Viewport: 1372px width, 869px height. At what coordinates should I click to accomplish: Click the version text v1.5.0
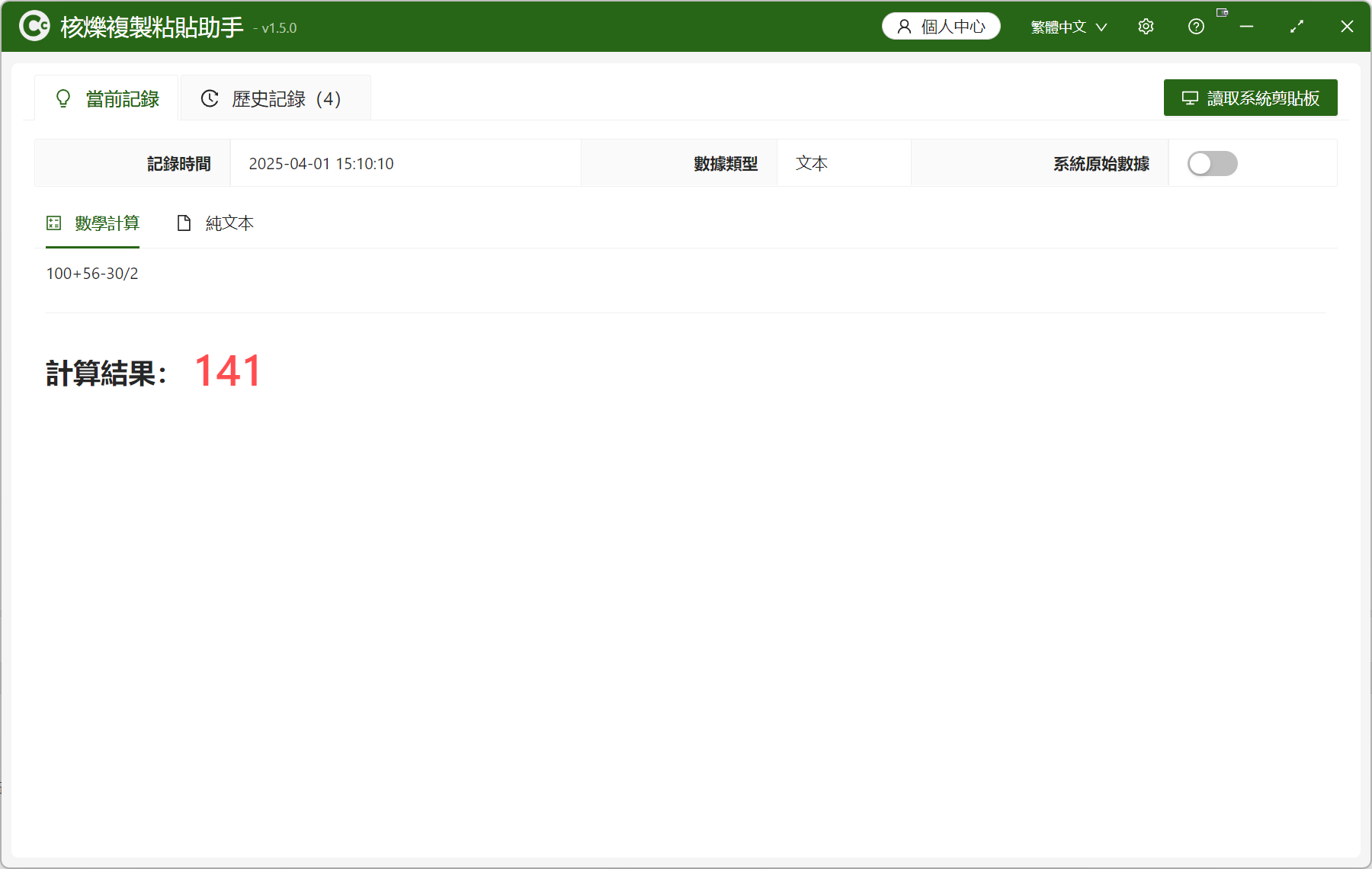pyautogui.click(x=279, y=28)
